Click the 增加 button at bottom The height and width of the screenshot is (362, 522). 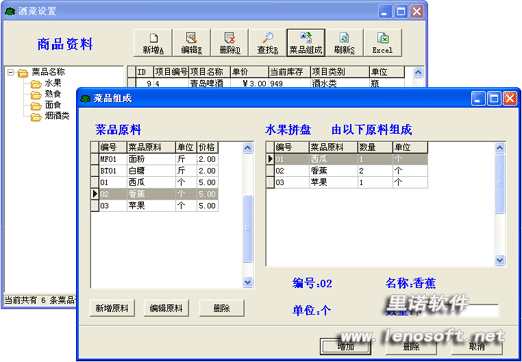tap(346, 347)
